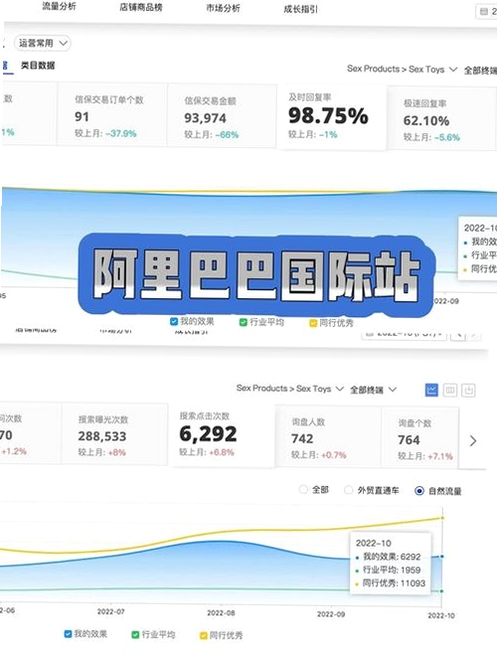Select the 类目数据 tab
Viewport: 497px width, 663px height.
coord(38,65)
